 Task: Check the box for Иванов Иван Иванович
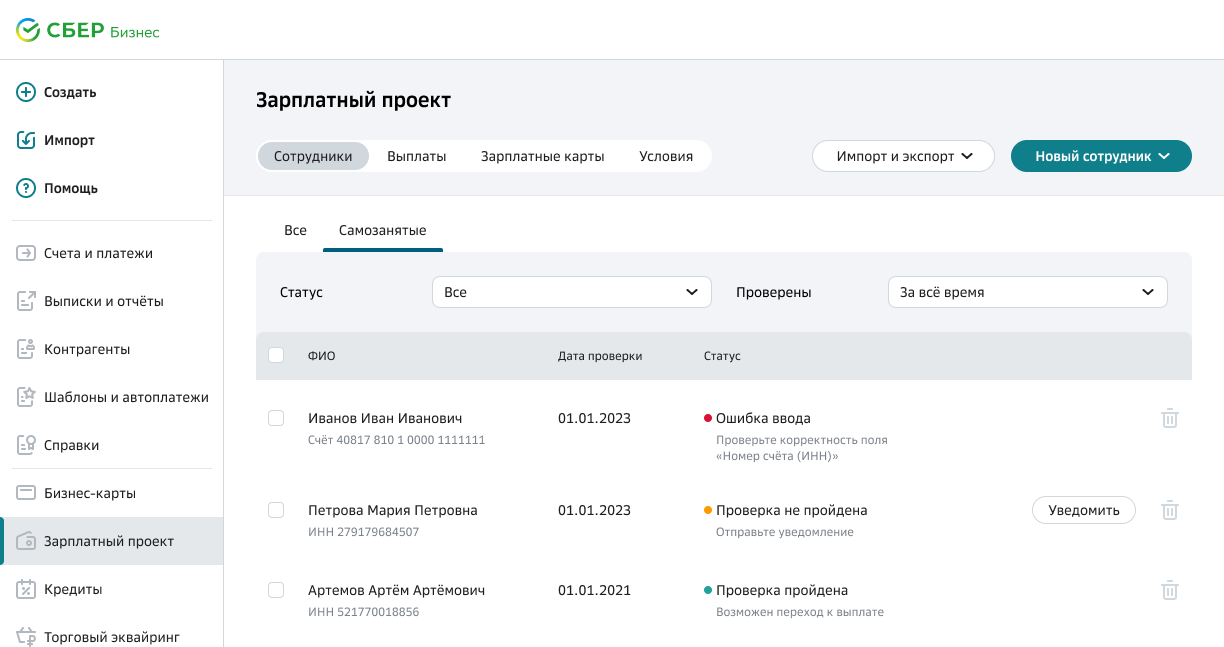point(276,418)
